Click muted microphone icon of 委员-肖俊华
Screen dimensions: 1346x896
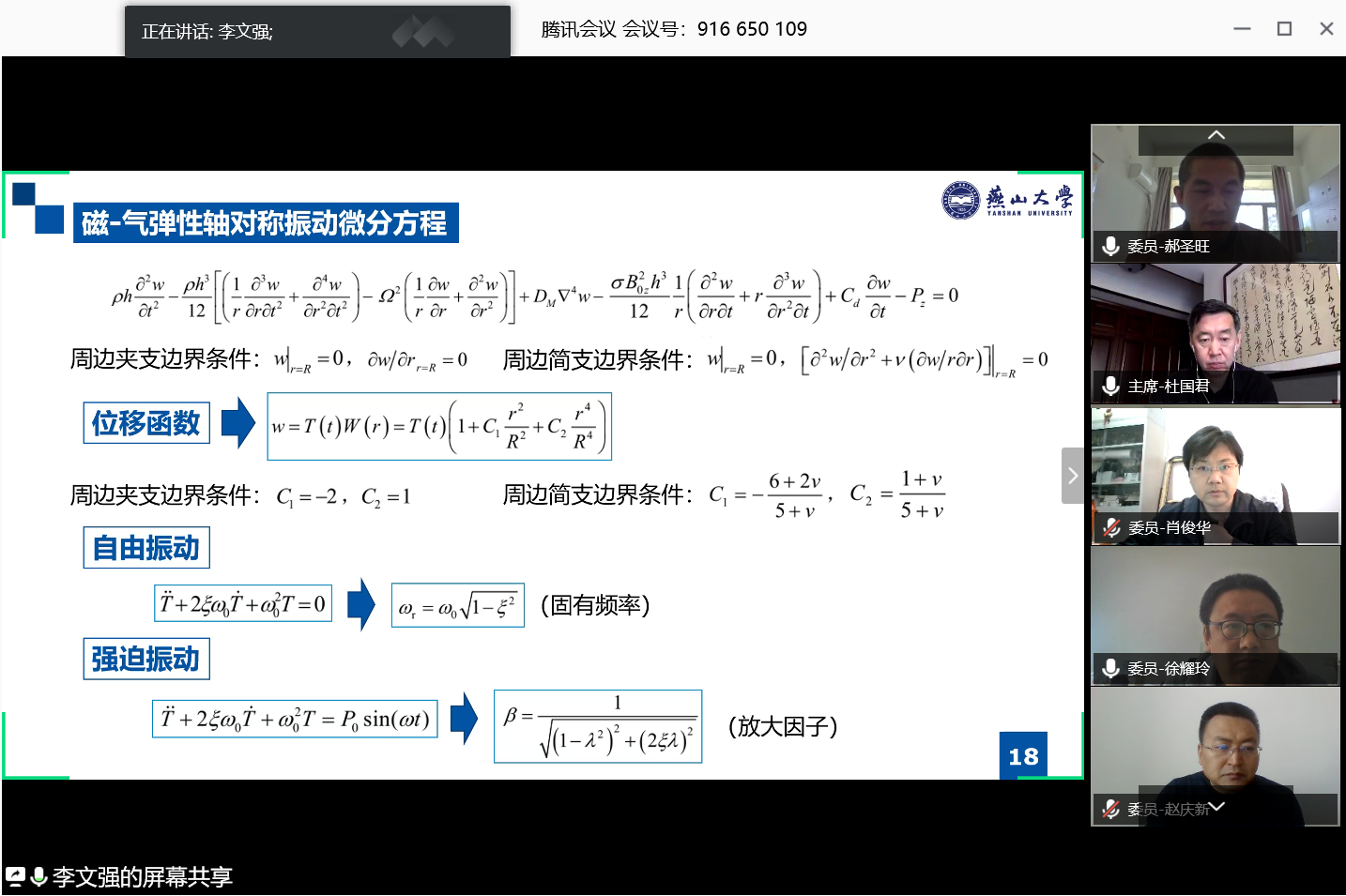tap(1110, 527)
